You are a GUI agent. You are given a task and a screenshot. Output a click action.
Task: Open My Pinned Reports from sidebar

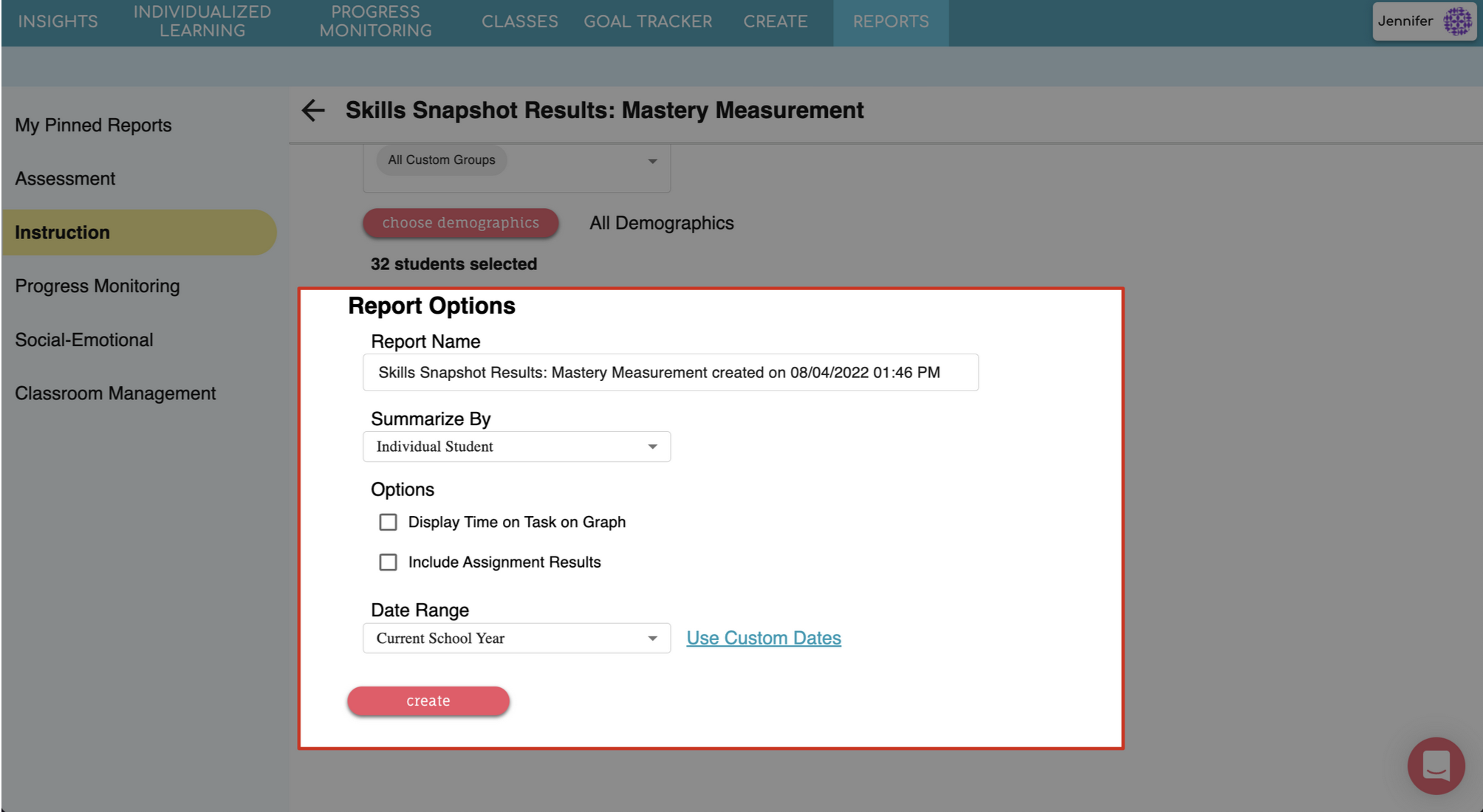(x=93, y=125)
